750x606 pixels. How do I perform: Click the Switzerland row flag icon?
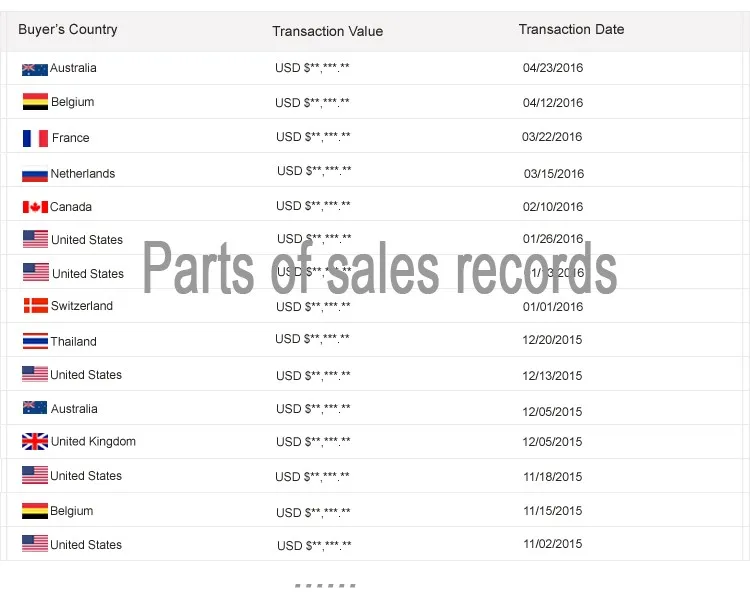pyautogui.click(x=36, y=306)
